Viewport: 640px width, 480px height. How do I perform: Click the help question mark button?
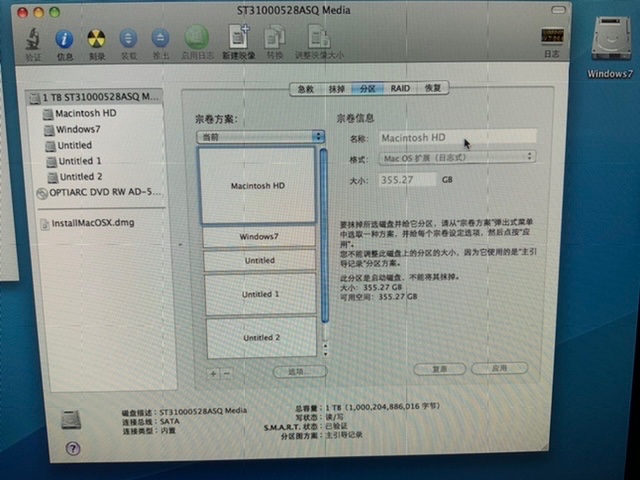pos(73,449)
